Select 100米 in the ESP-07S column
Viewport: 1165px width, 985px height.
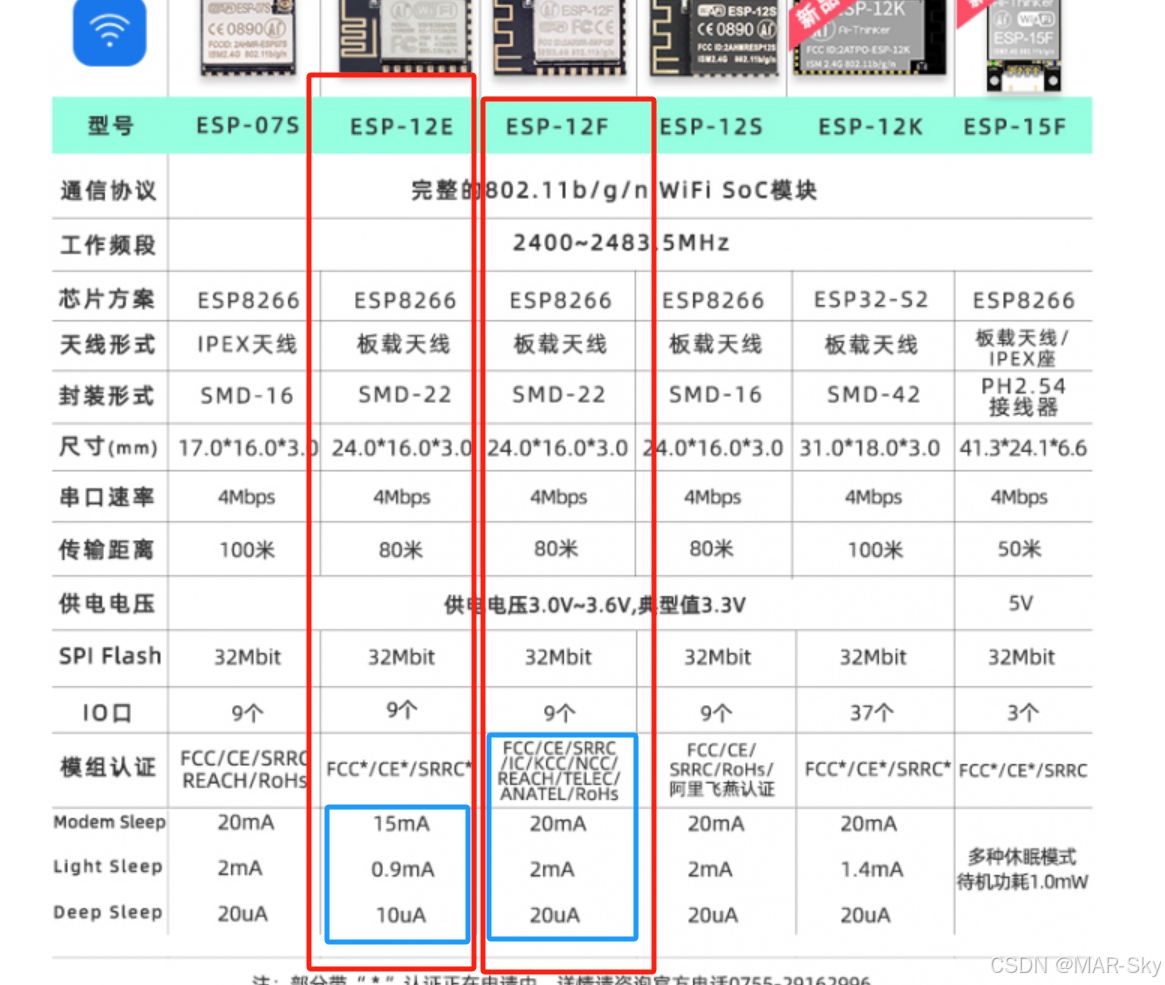(x=247, y=550)
